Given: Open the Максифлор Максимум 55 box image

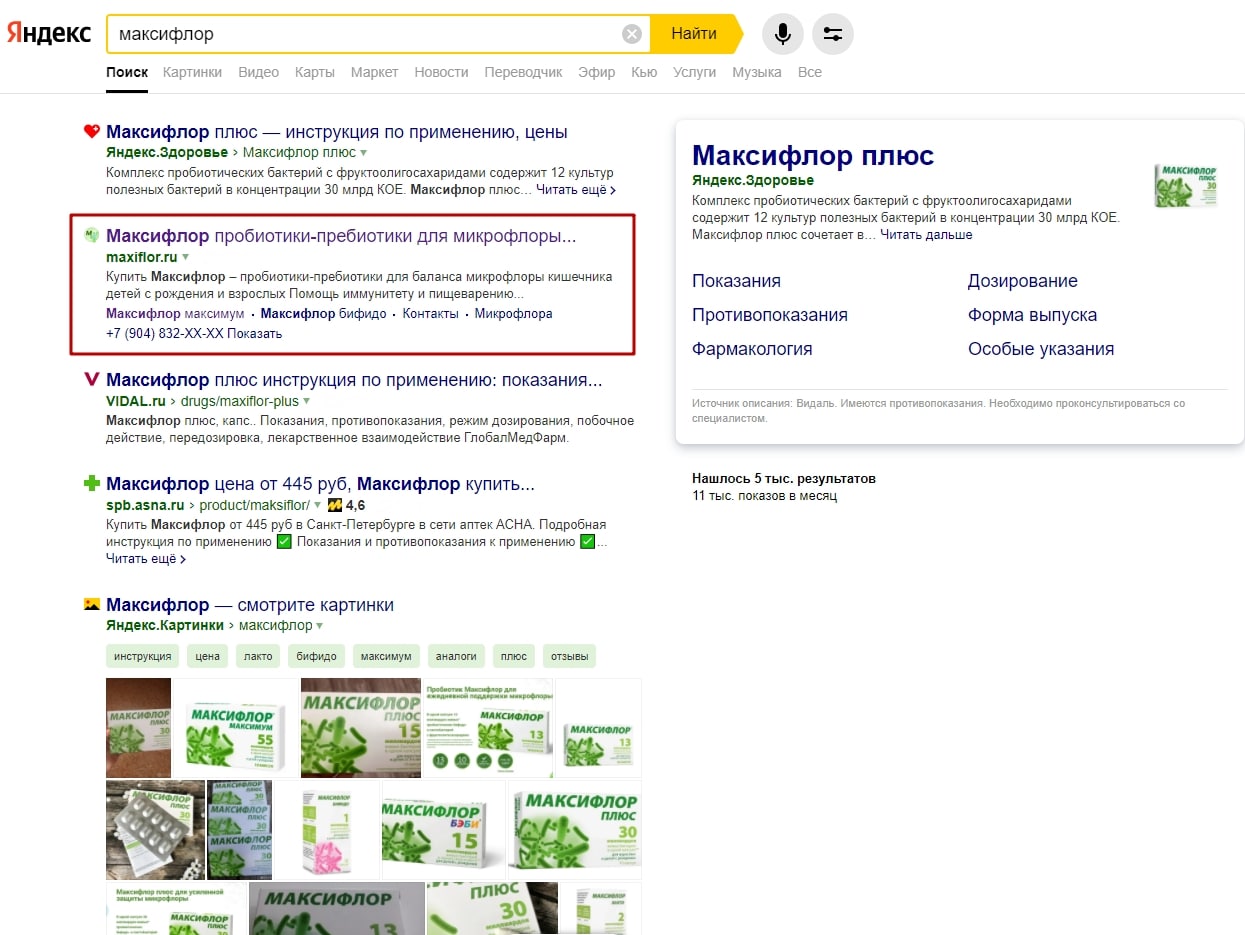Looking at the screenshot, I should pyautogui.click(x=237, y=728).
